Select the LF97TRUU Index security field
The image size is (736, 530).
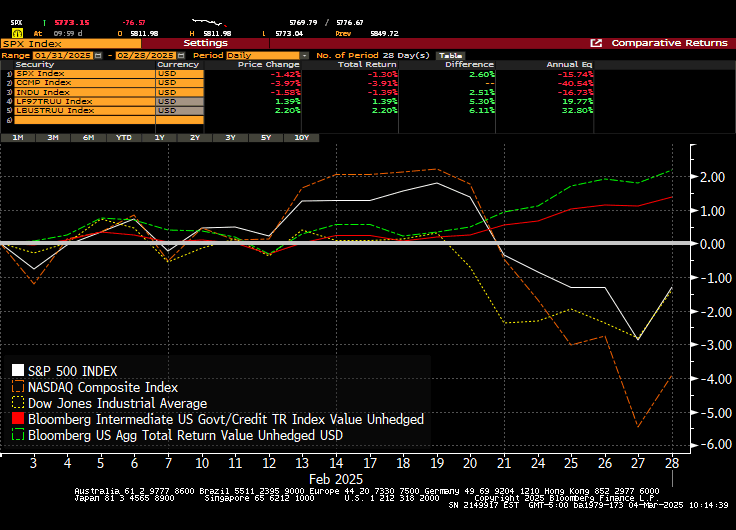pyautogui.click(x=85, y=101)
